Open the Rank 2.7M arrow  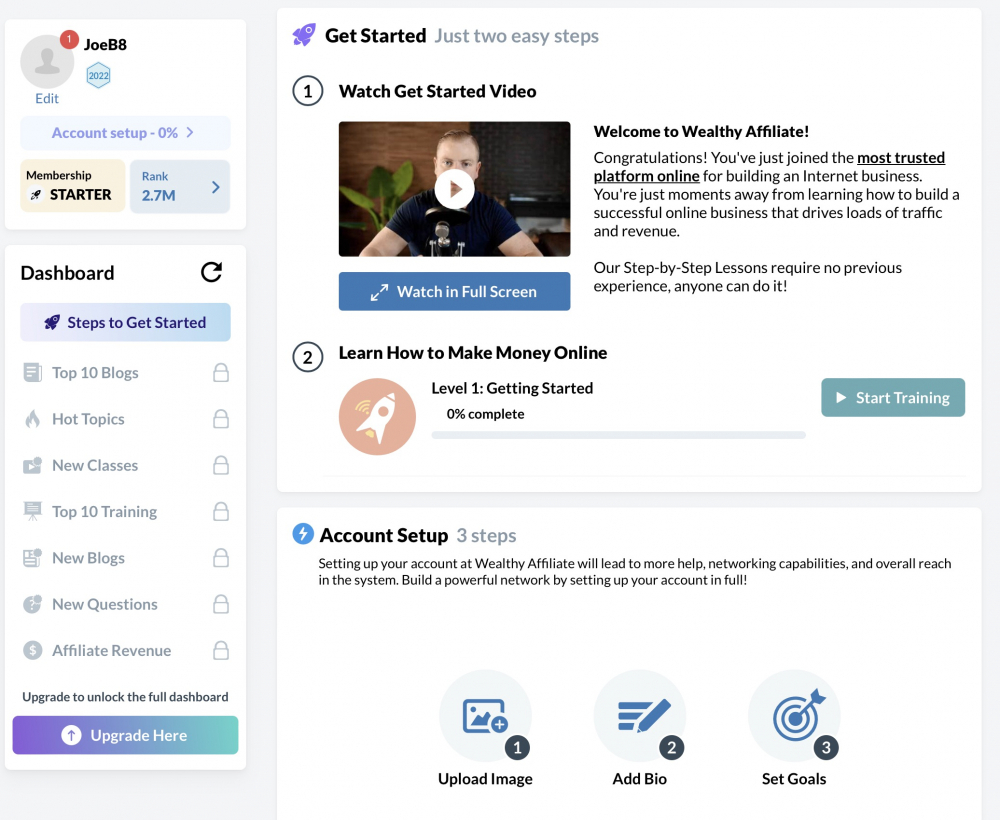point(216,187)
